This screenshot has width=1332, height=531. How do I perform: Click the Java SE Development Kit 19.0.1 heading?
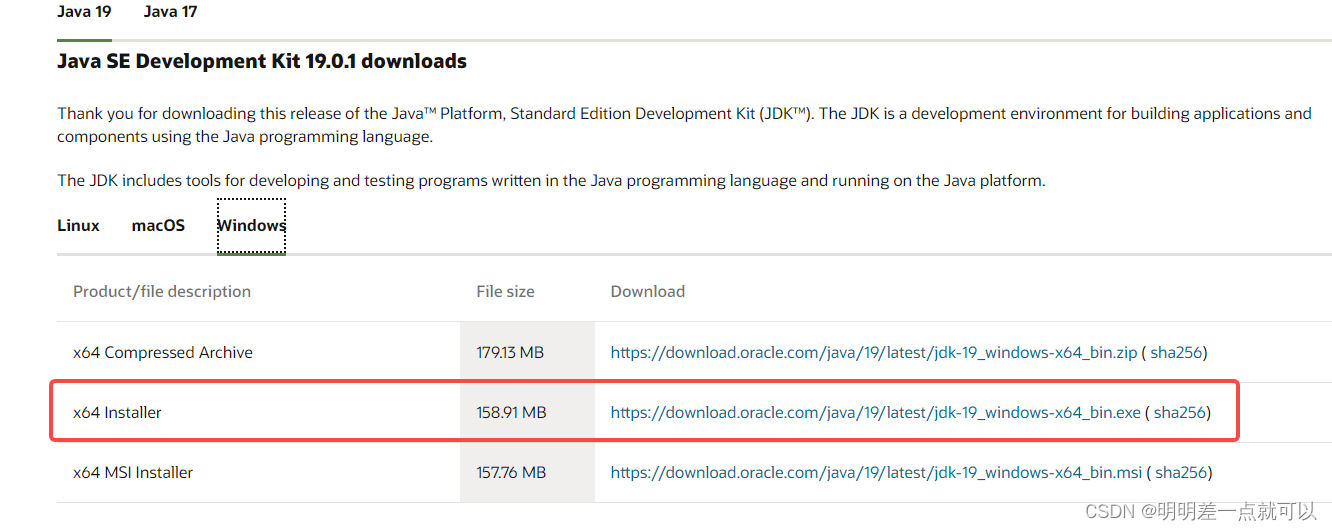pos(262,61)
